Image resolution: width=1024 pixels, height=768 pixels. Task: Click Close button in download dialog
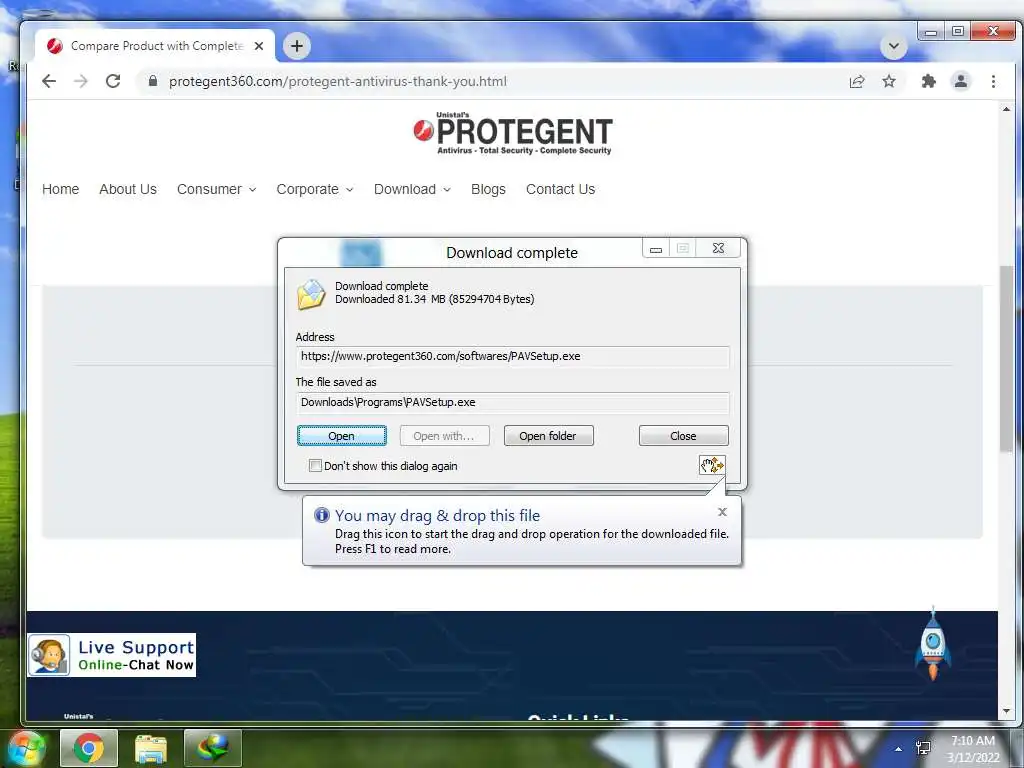point(683,436)
